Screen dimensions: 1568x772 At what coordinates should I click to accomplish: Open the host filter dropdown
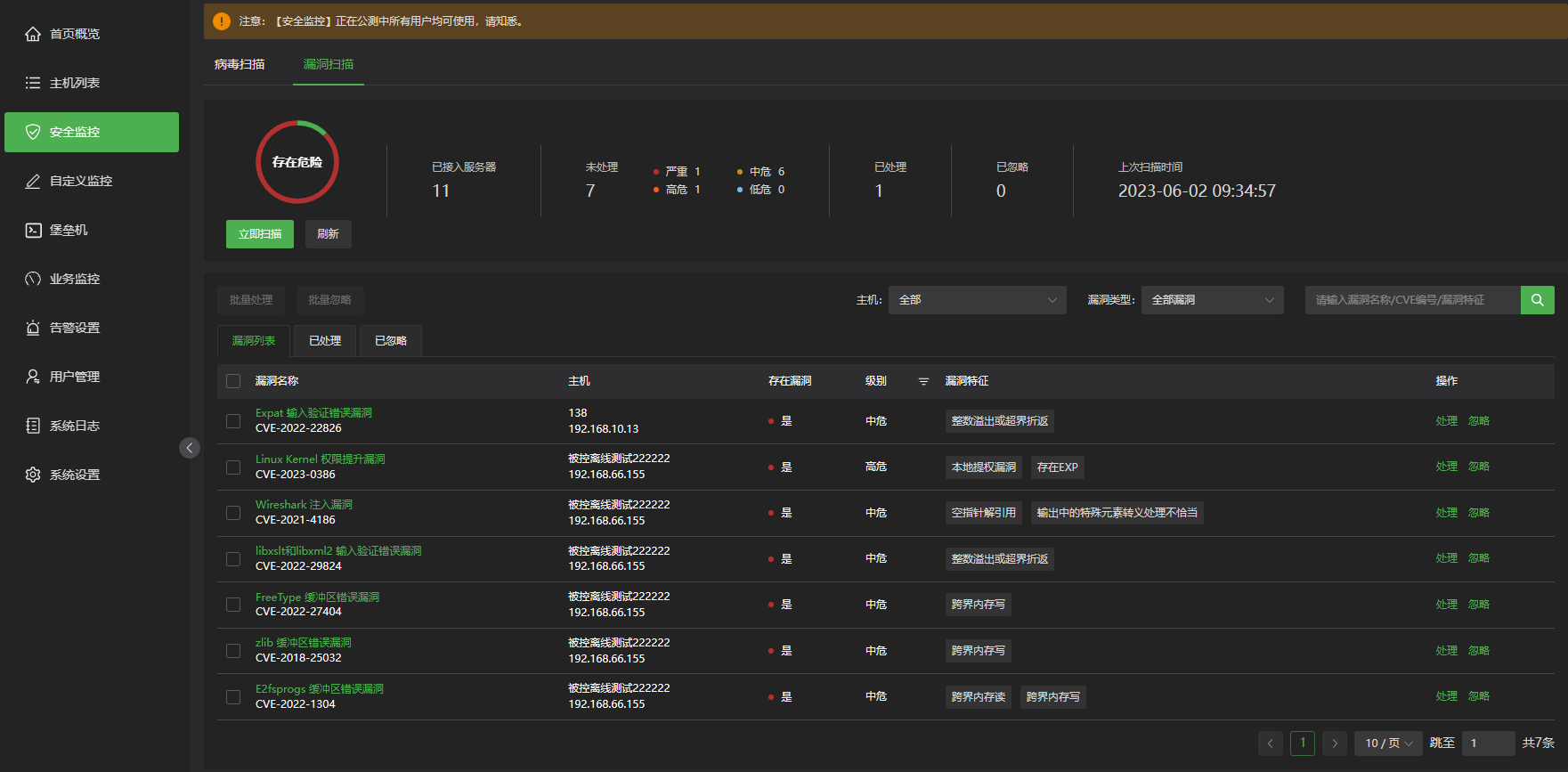pos(977,300)
